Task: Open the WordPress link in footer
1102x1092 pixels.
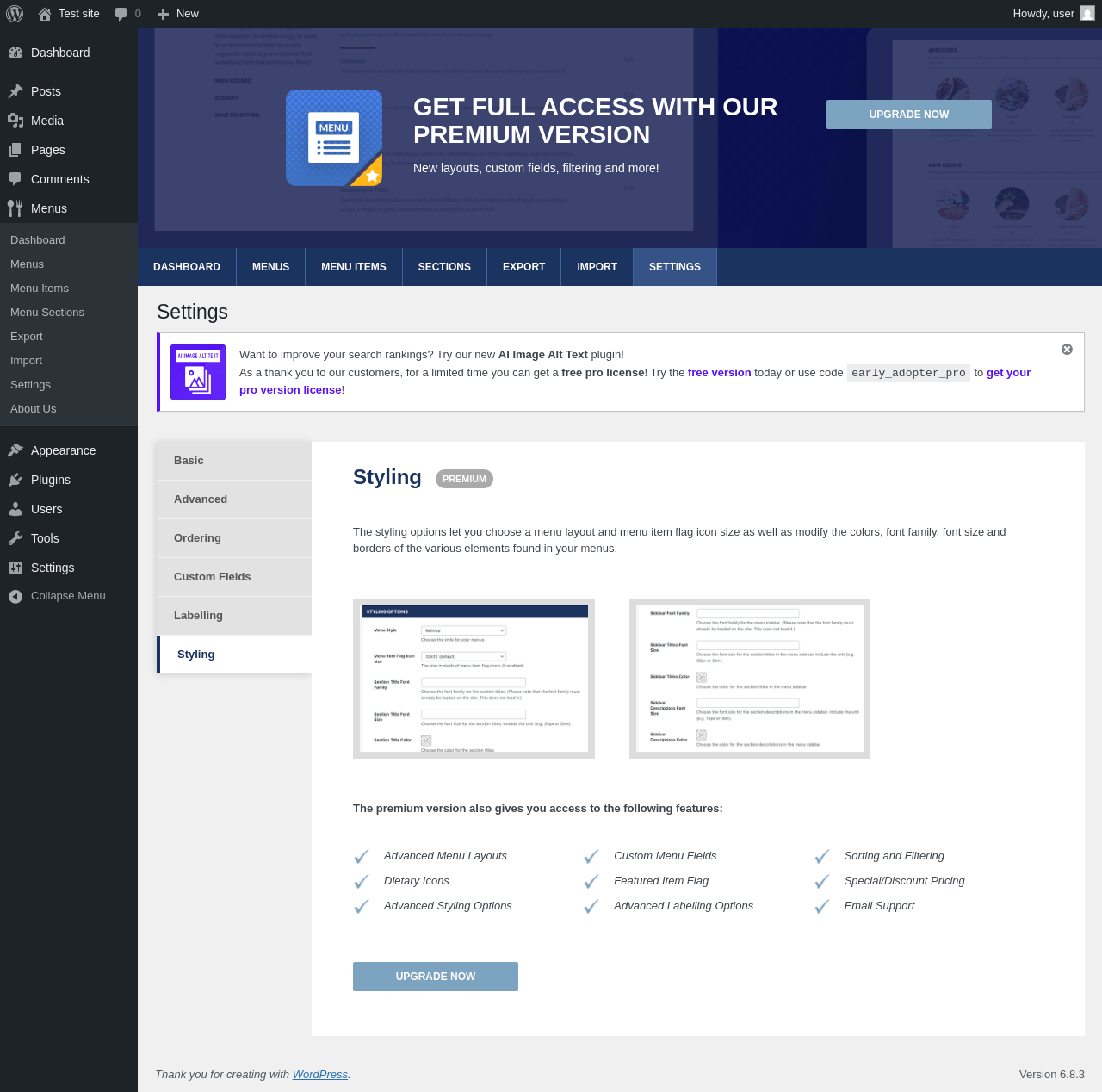Action: pos(320,1075)
